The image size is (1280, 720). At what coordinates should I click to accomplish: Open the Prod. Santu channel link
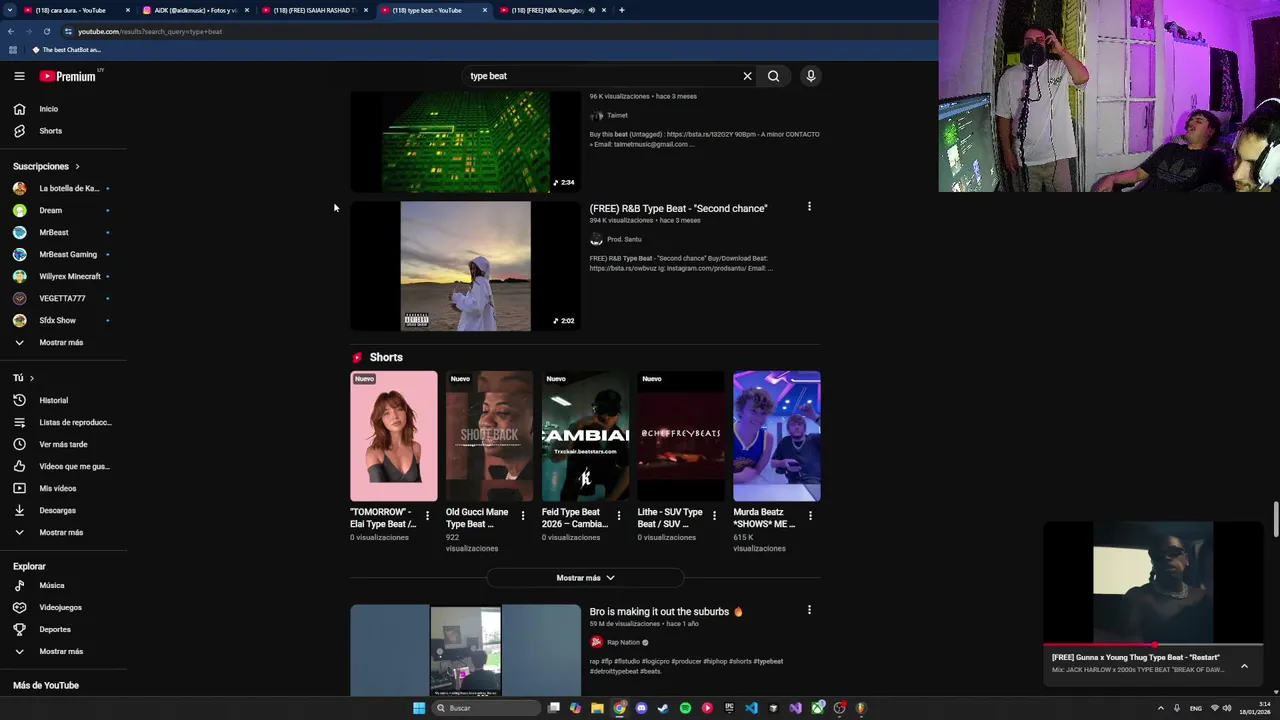coord(623,239)
